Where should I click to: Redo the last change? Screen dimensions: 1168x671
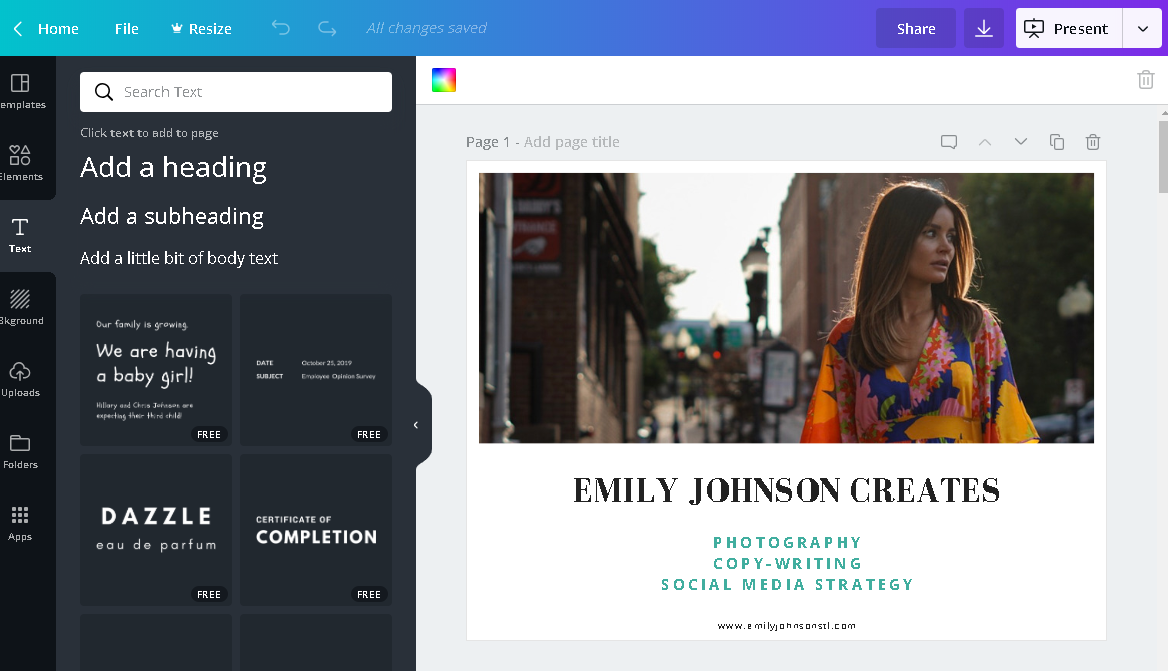tap(327, 28)
